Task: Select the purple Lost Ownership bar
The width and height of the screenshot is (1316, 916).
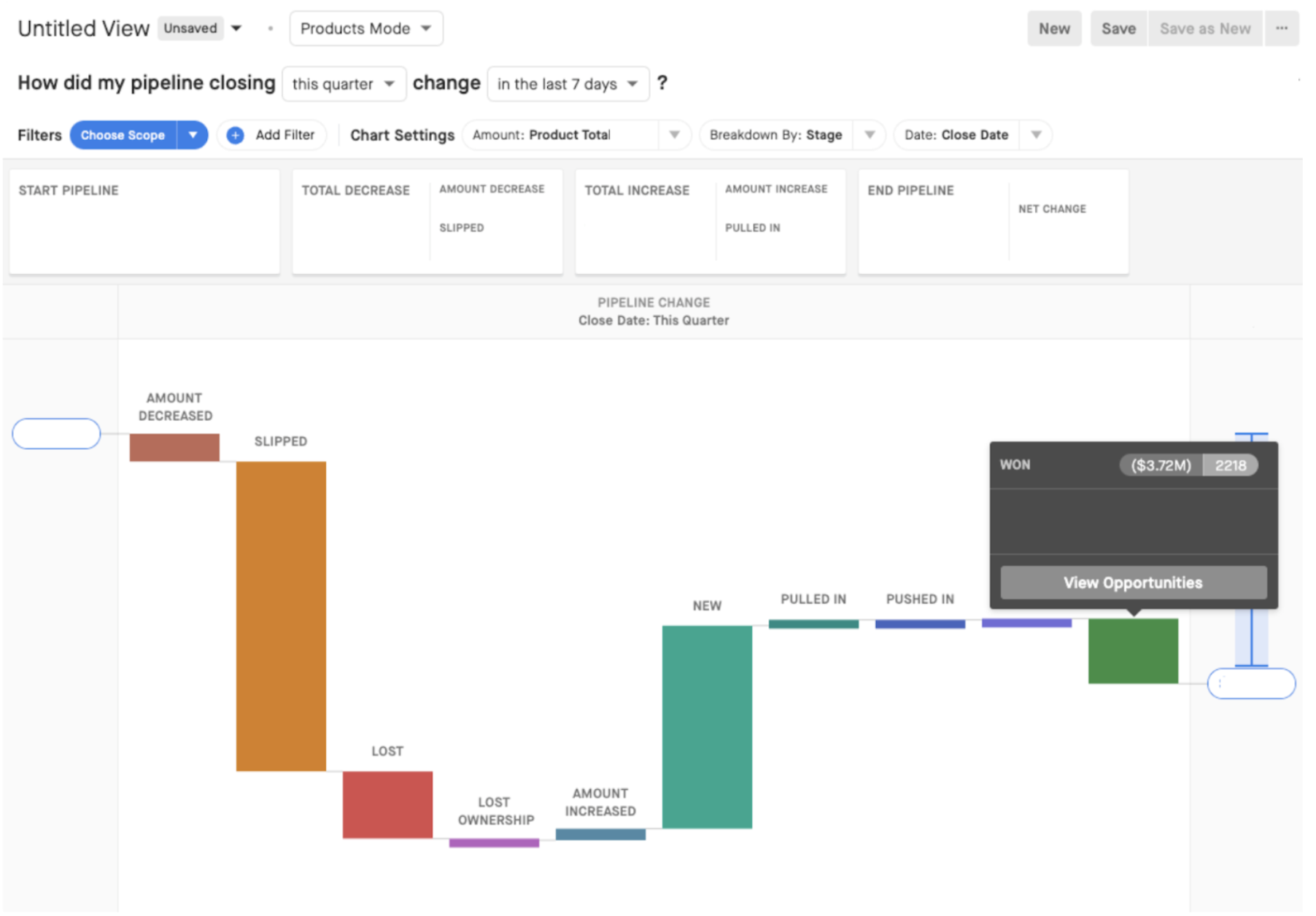Action: click(494, 842)
